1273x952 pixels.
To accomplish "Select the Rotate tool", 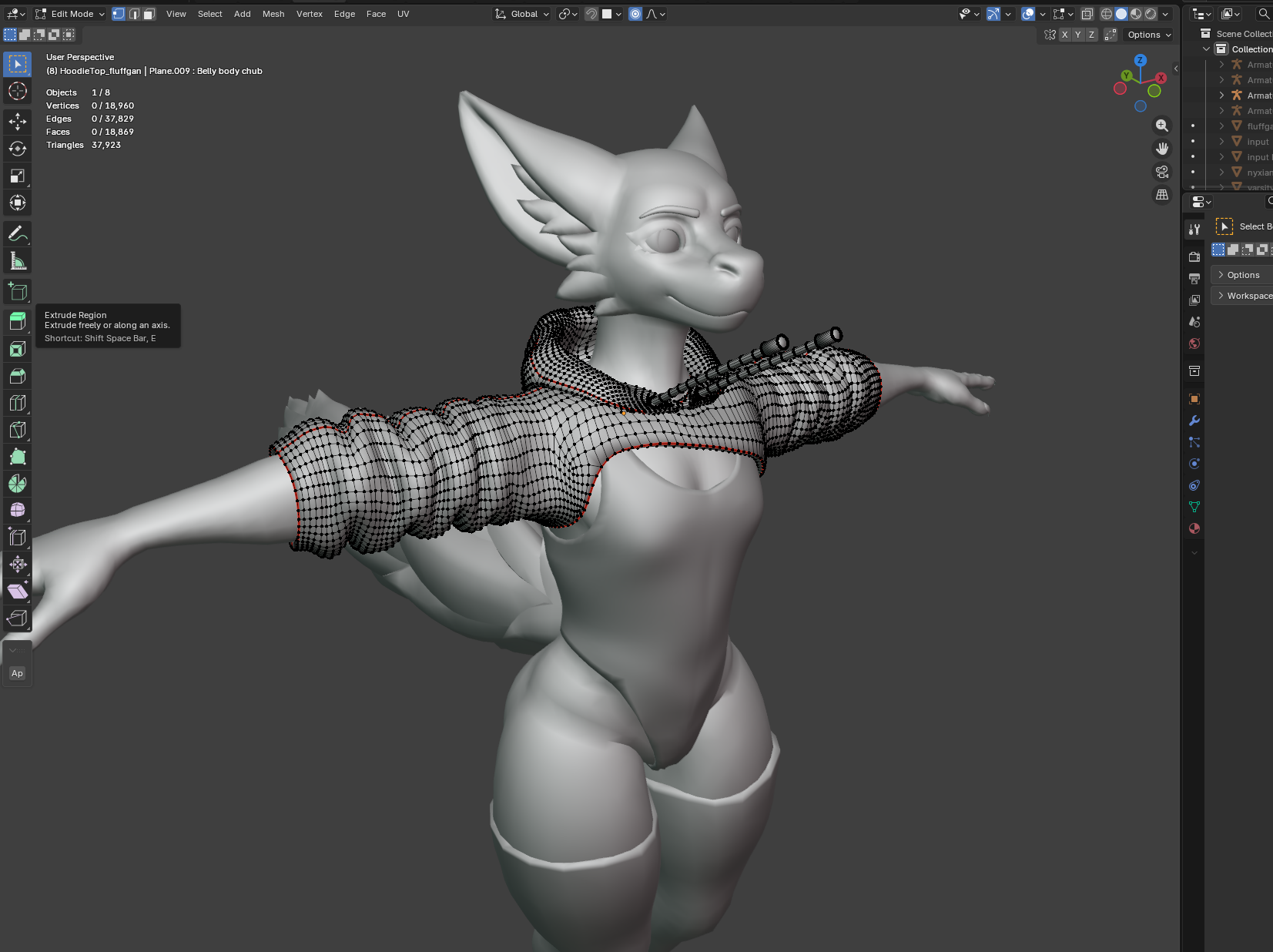I will (x=17, y=149).
